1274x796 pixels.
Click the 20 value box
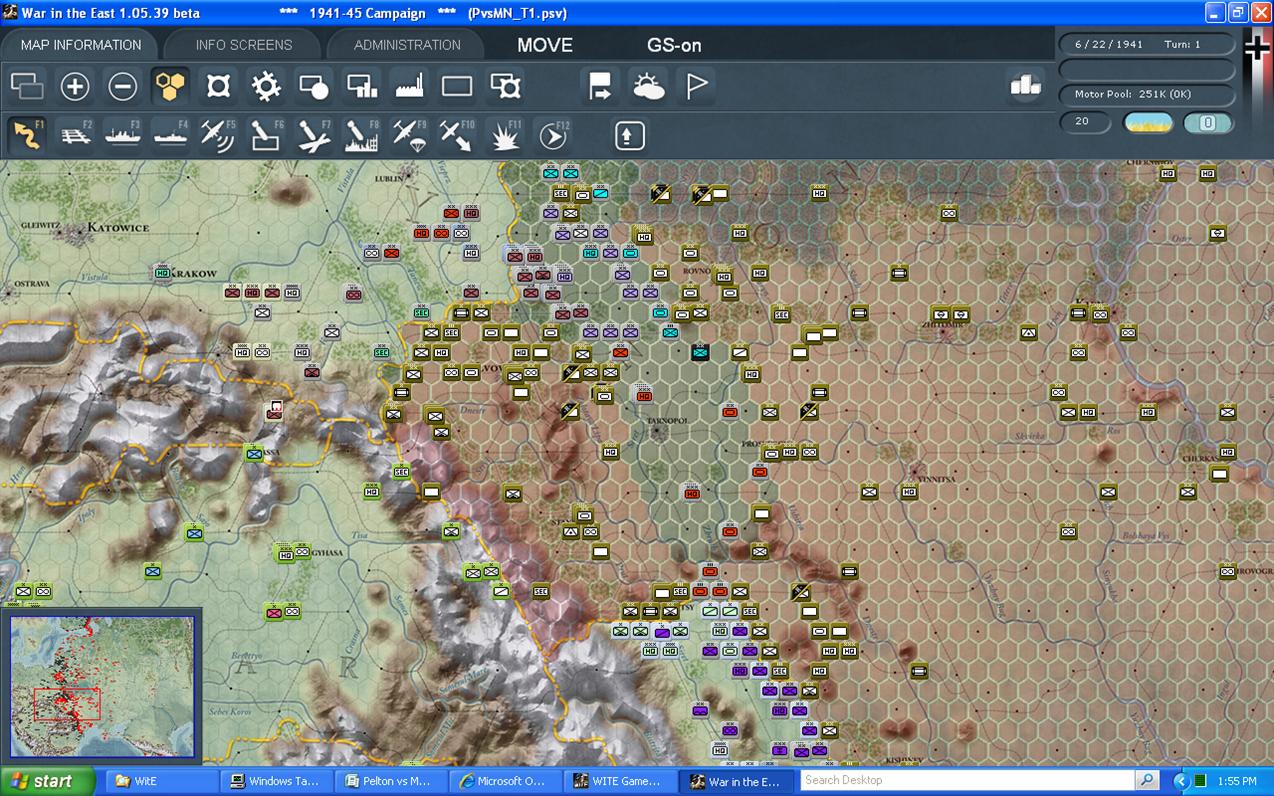click(1085, 122)
